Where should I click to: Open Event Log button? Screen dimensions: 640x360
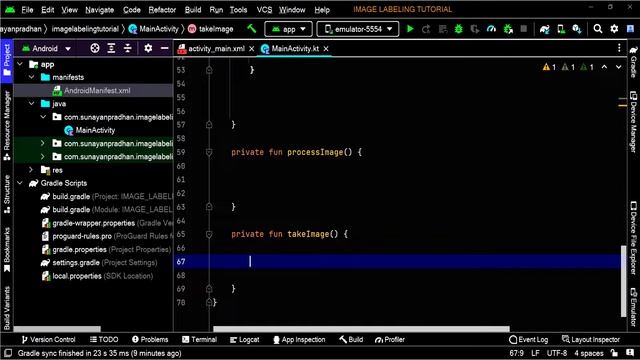529,339
